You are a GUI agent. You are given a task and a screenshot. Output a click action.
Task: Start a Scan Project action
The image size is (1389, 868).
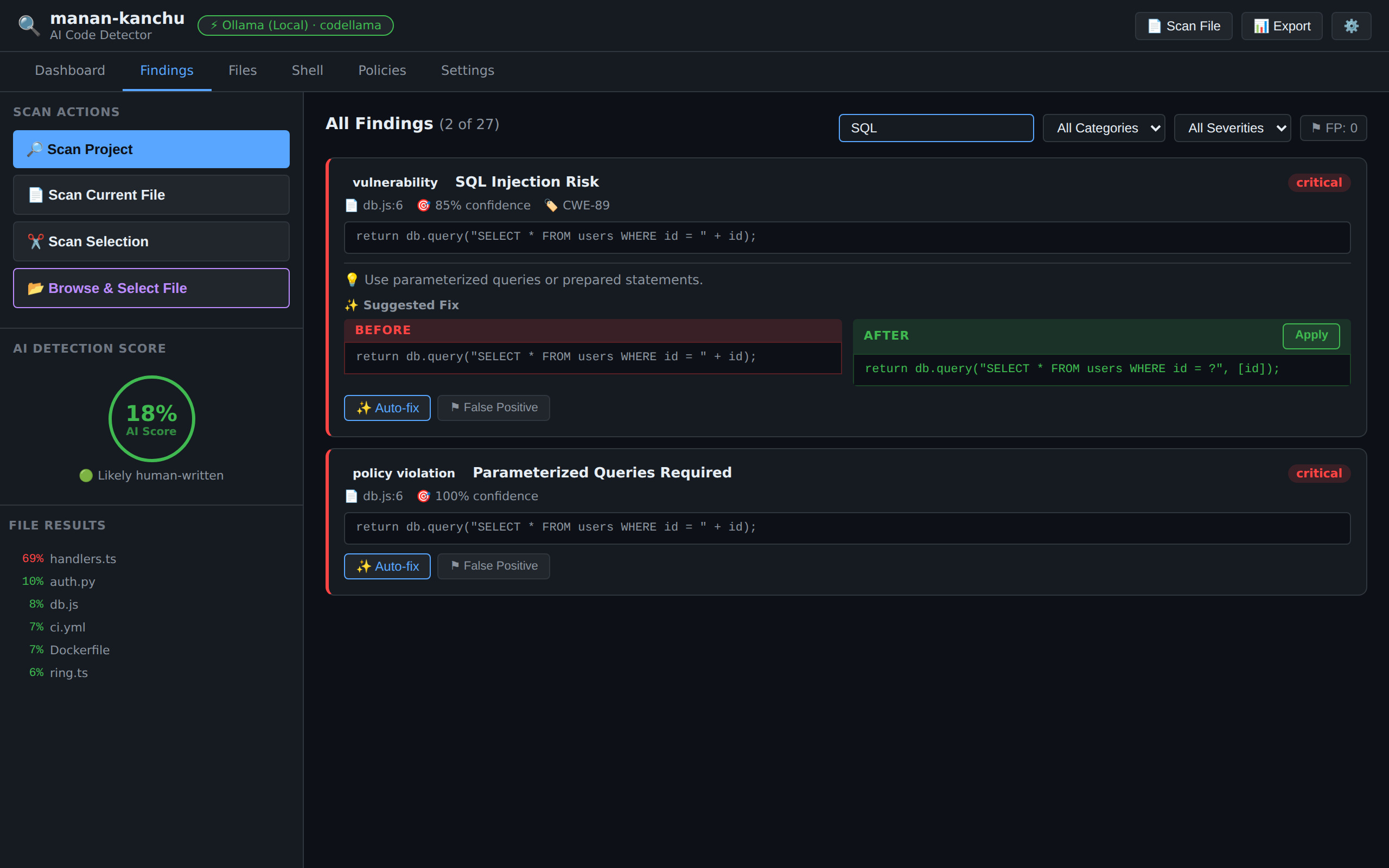(x=151, y=149)
